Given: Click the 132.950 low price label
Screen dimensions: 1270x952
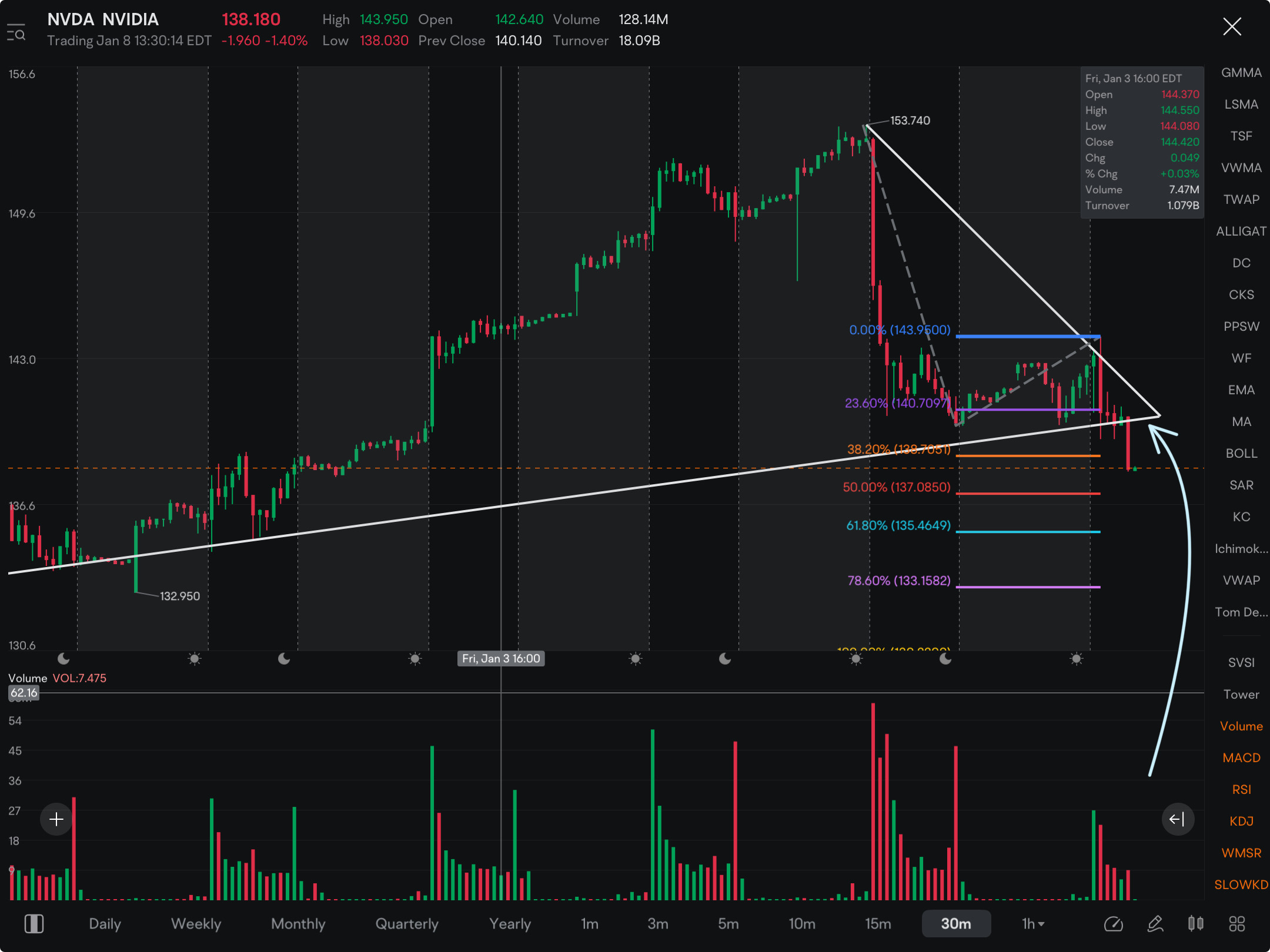Looking at the screenshot, I should pyautogui.click(x=180, y=596).
